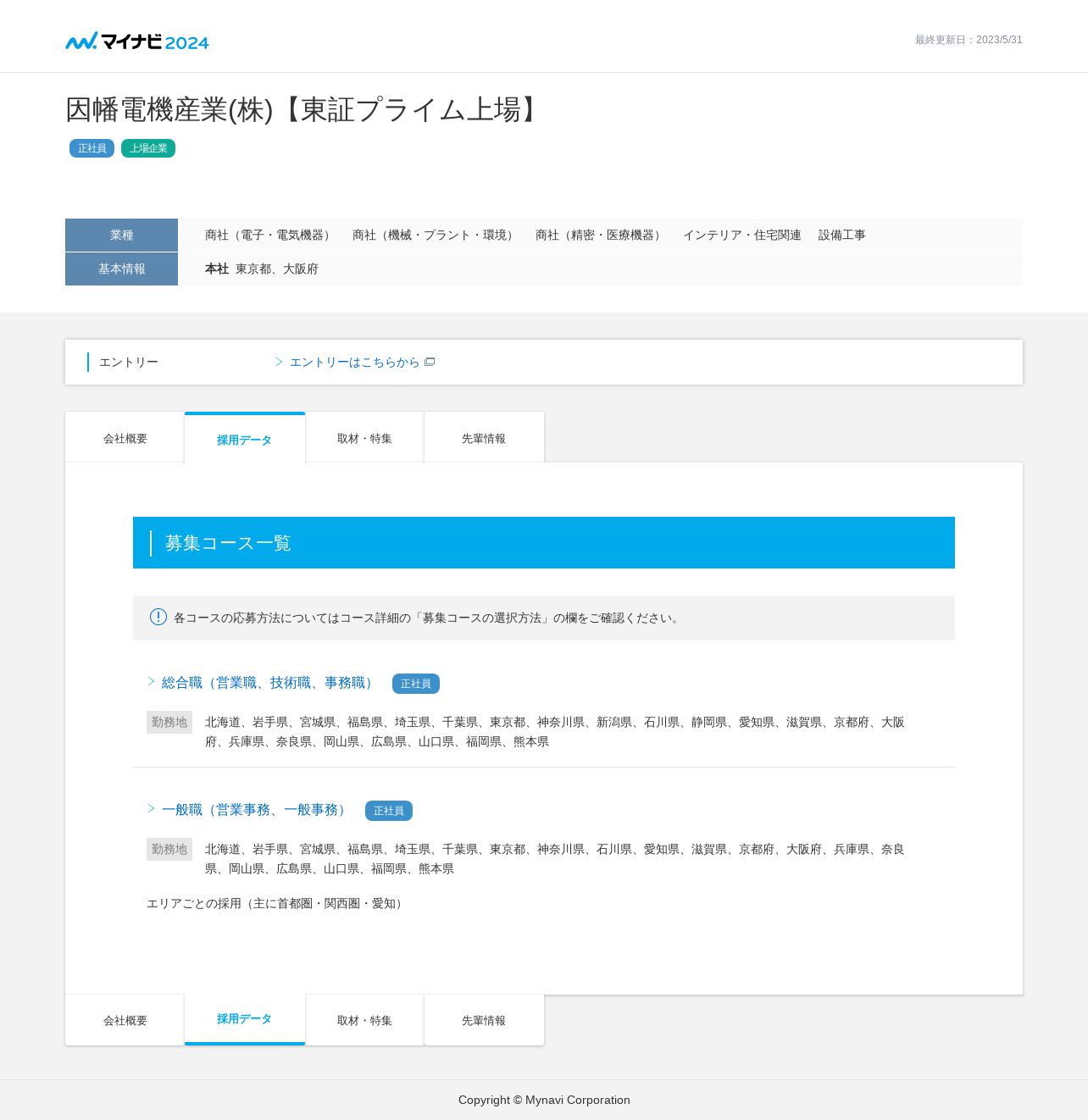The image size is (1088, 1120).
Task: Click 商社（精密・医療機器） text
Action: (601, 235)
